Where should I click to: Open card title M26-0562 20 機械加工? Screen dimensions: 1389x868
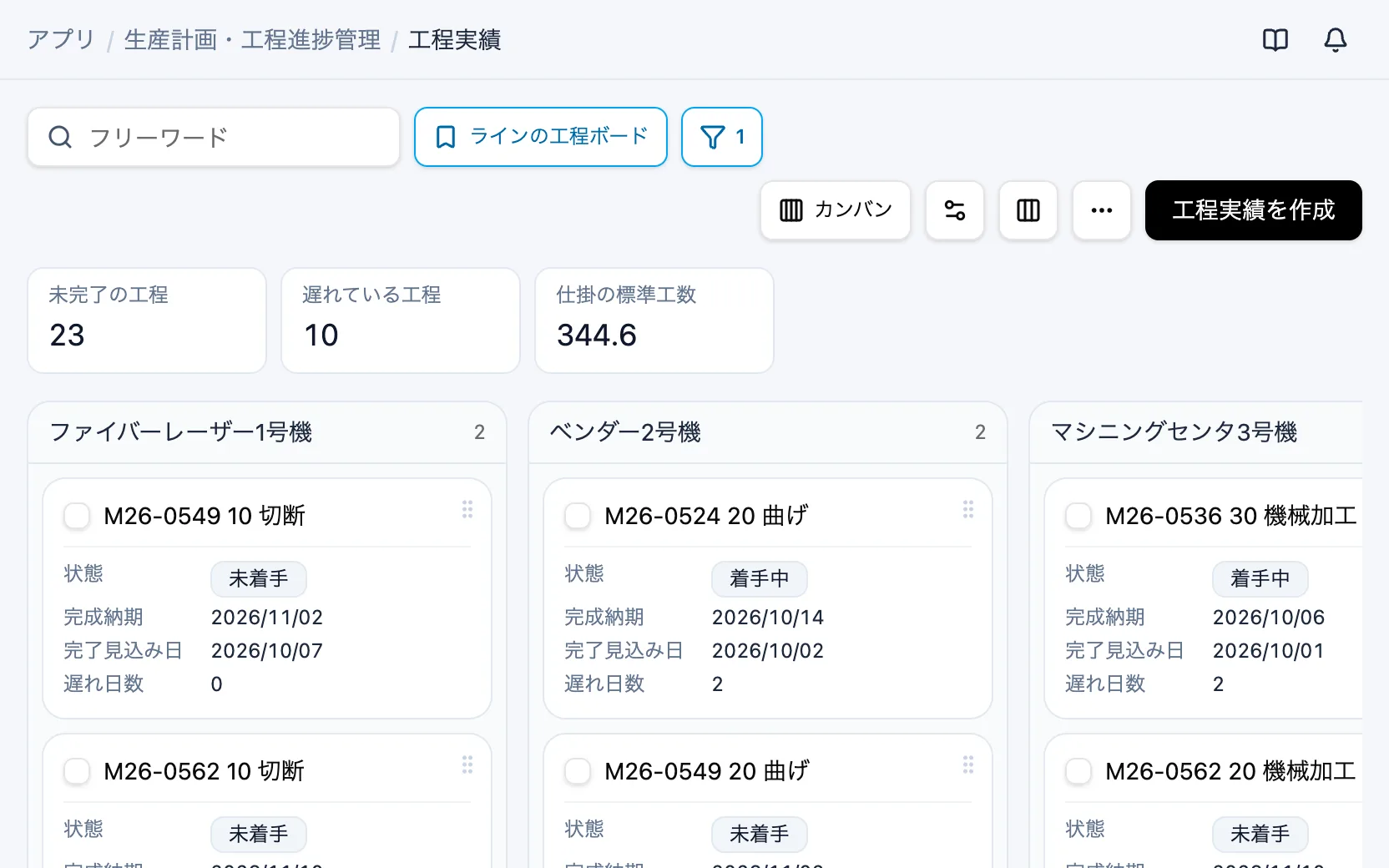click(x=1231, y=771)
